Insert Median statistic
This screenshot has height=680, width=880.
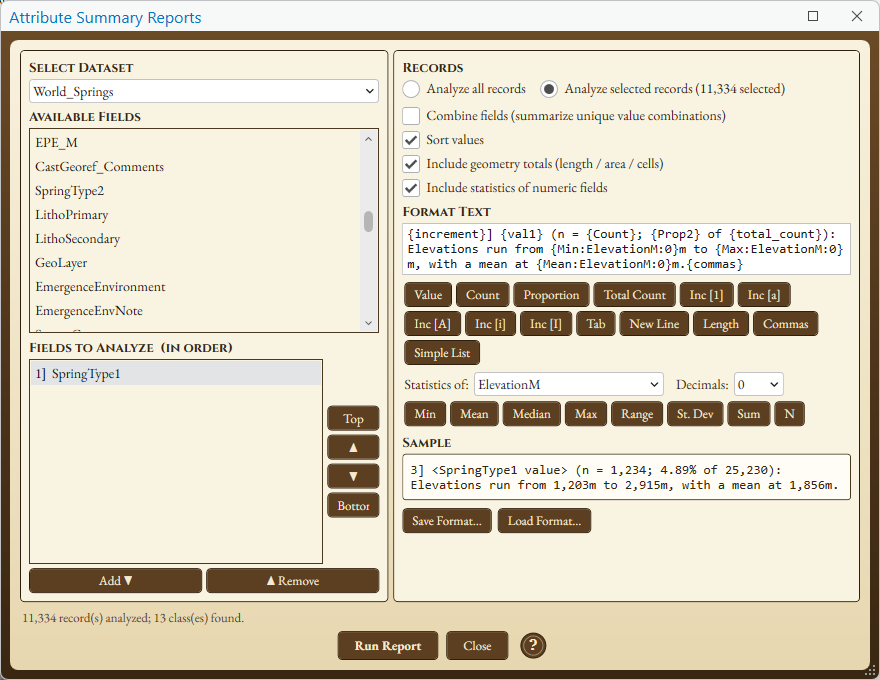(x=531, y=414)
